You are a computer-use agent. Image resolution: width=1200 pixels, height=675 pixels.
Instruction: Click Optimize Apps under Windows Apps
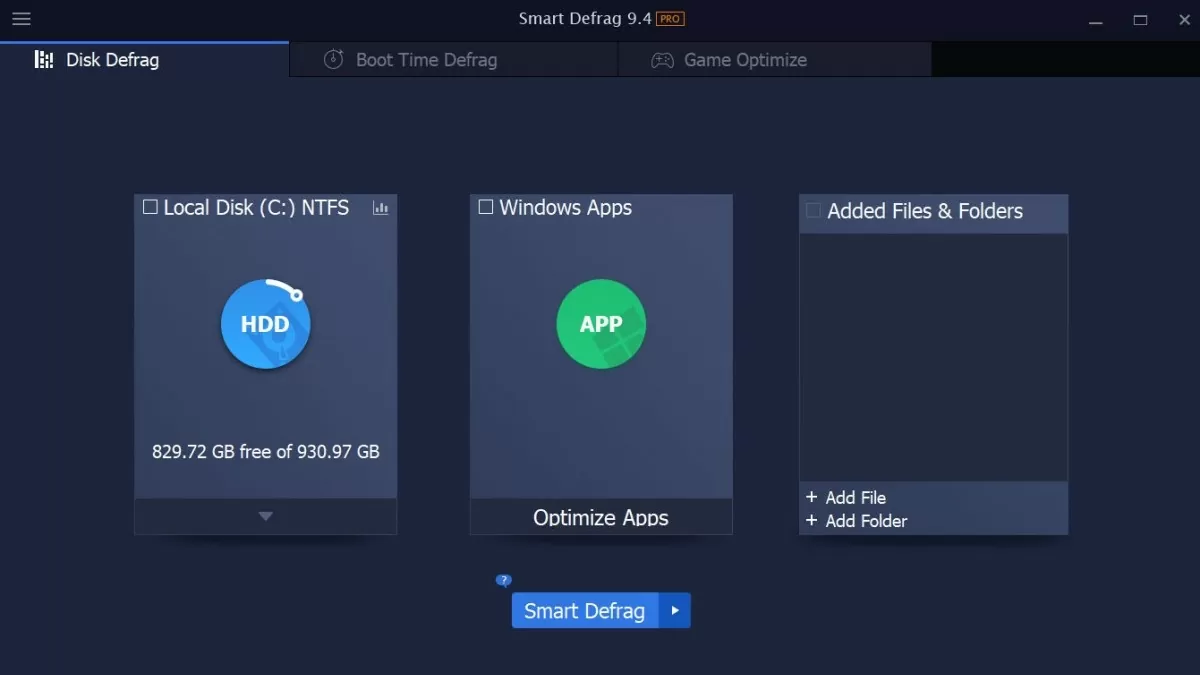(x=600, y=517)
